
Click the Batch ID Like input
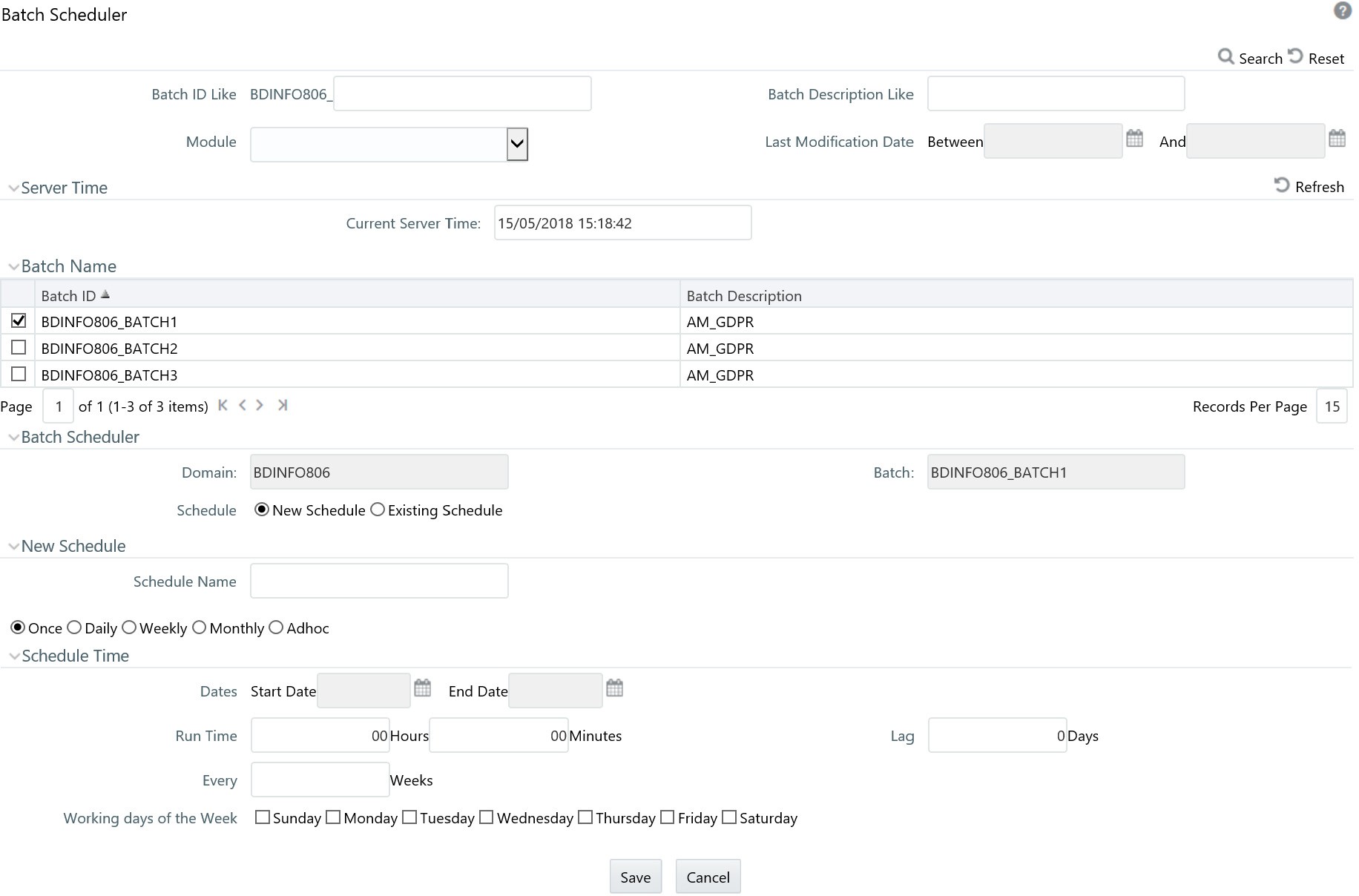tap(462, 93)
